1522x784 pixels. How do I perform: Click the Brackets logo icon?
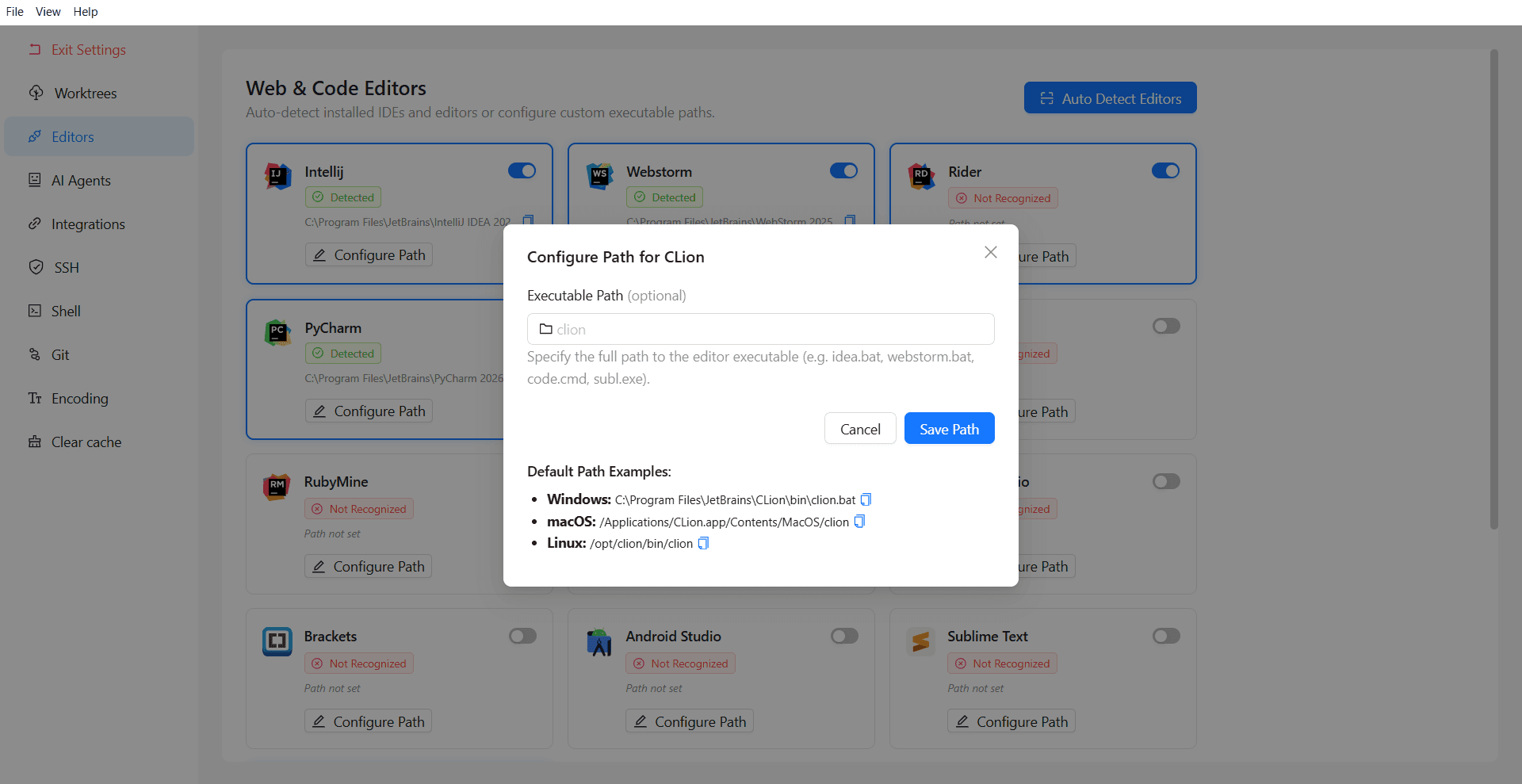277,641
